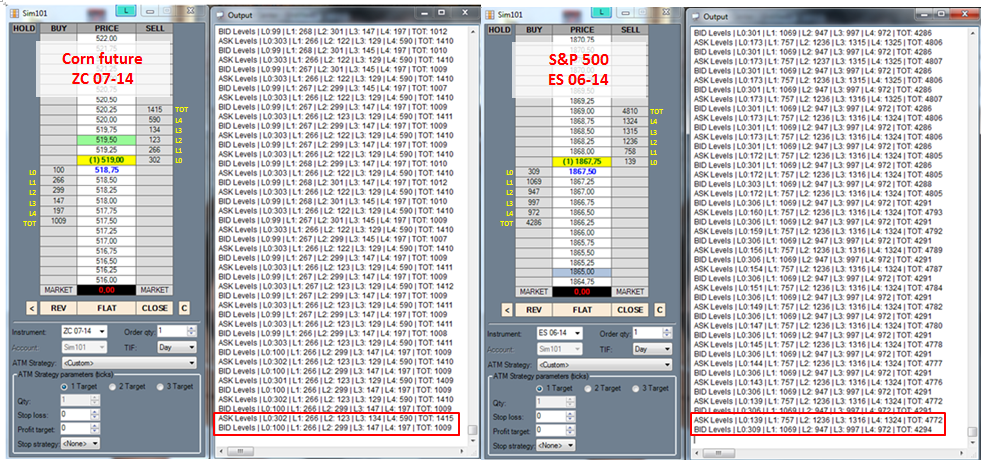Click the green L button in S&P SuperDOM title
Screen dimensions: 983x464
point(602,11)
